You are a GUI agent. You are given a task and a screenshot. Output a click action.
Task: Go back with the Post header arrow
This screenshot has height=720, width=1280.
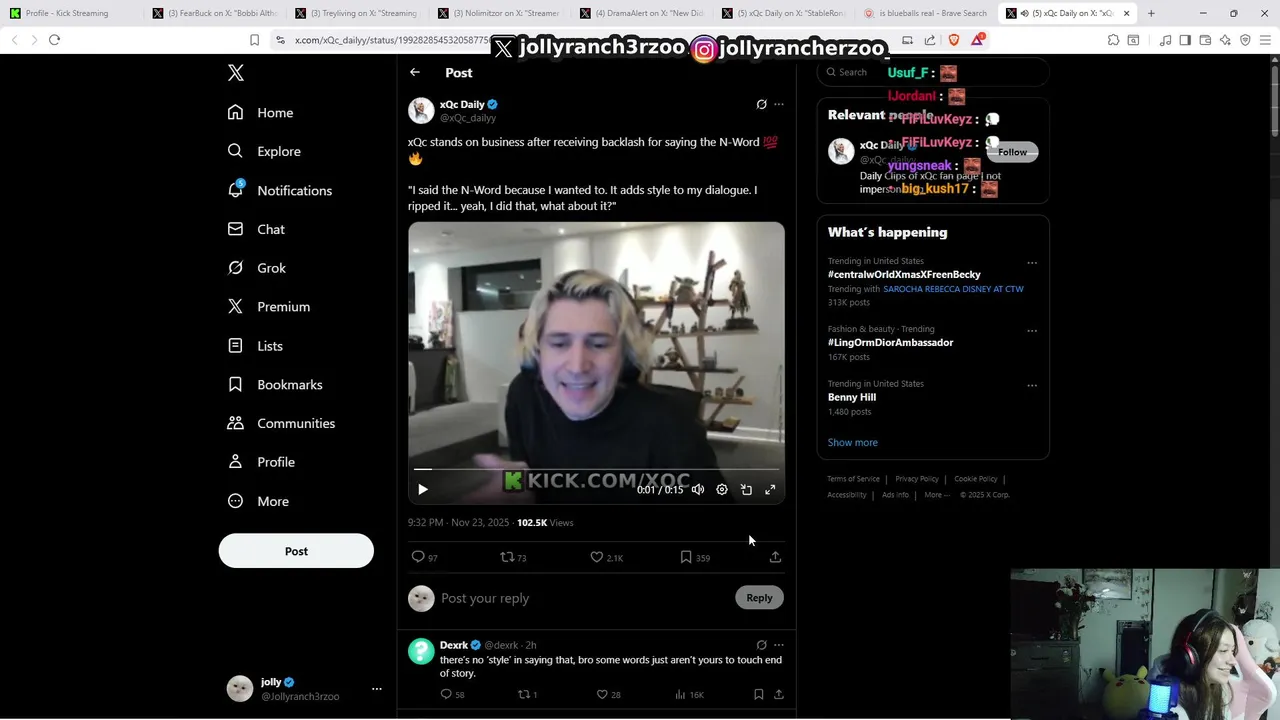(415, 72)
